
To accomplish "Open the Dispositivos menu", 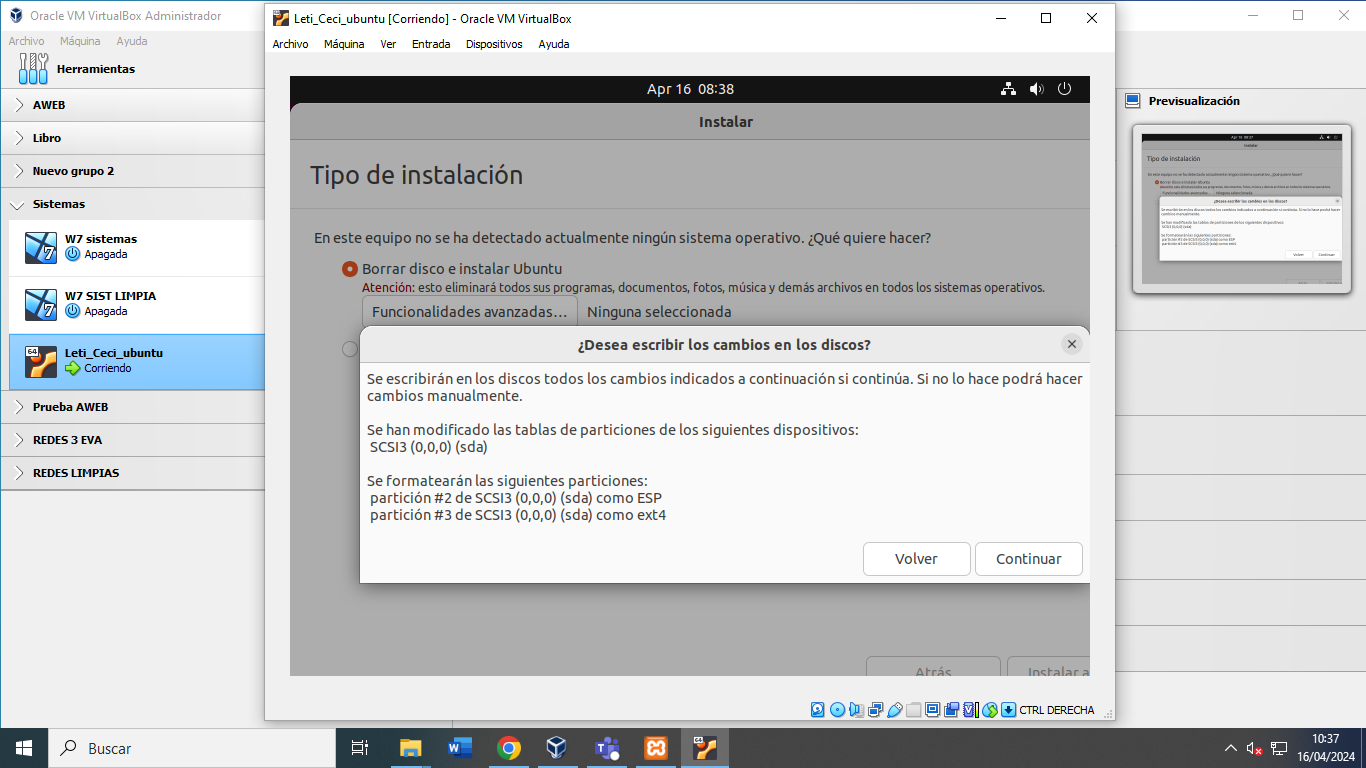I will (494, 44).
